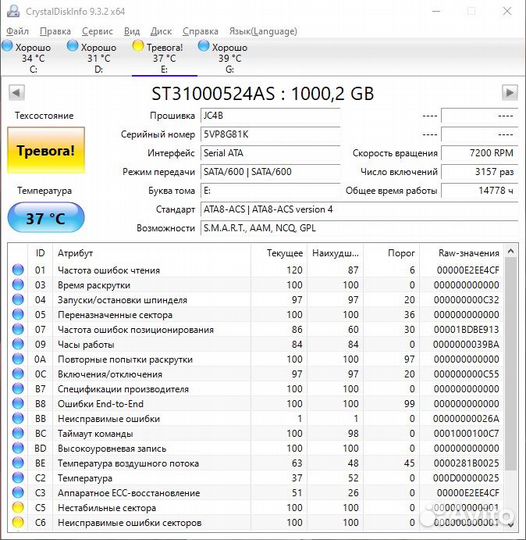The height and width of the screenshot is (540, 526).
Task: Click the blue status orb for drive C:
Action: click(7, 46)
